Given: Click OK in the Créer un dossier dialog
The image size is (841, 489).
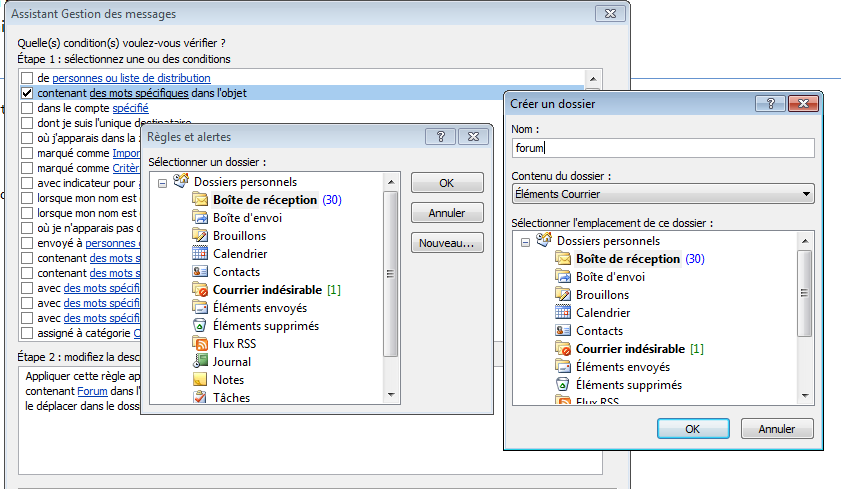Looking at the screenshot, I should 693,429.
